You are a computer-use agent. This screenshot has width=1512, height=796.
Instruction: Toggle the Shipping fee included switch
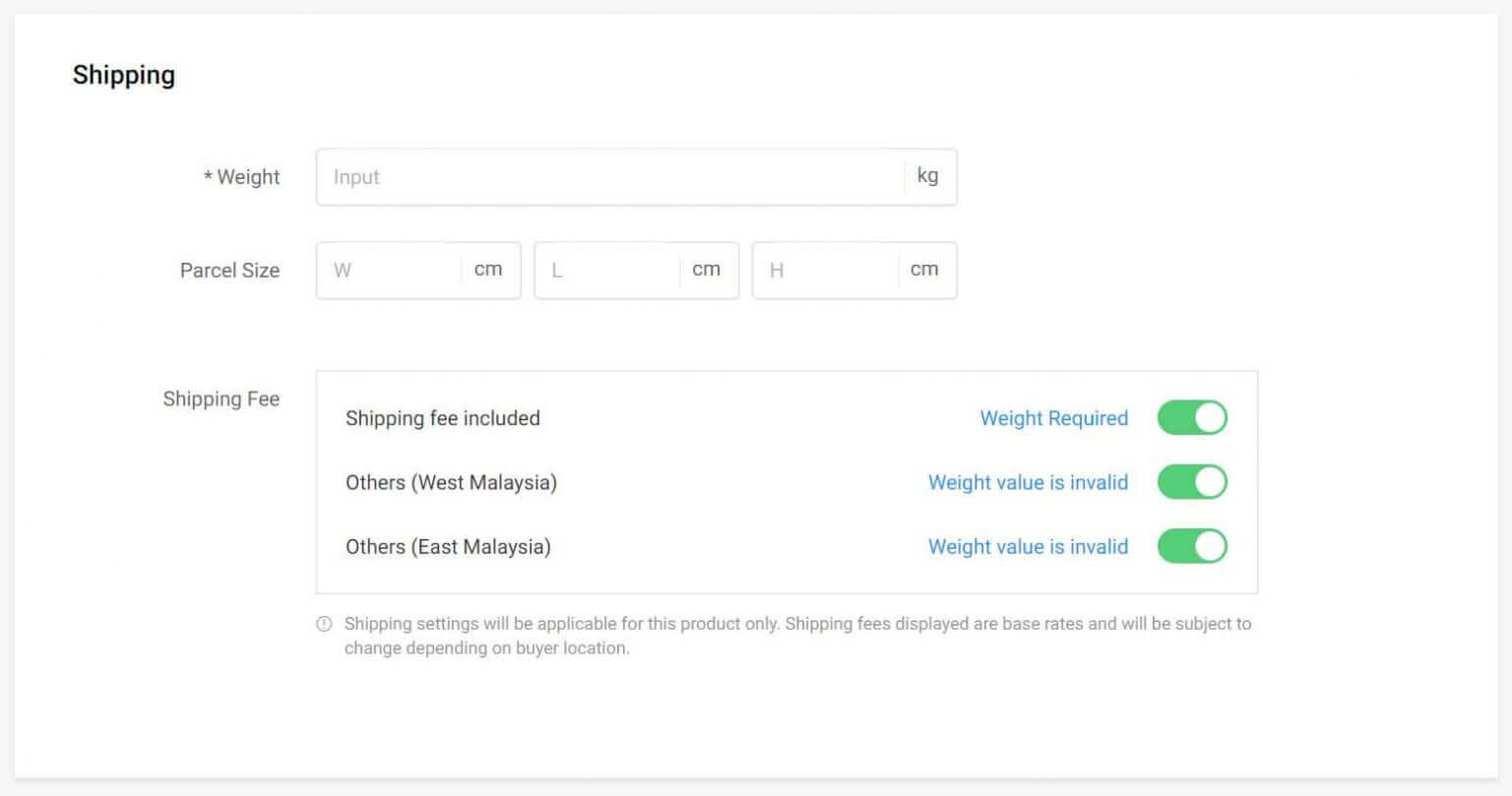(x=1191, y=417)
